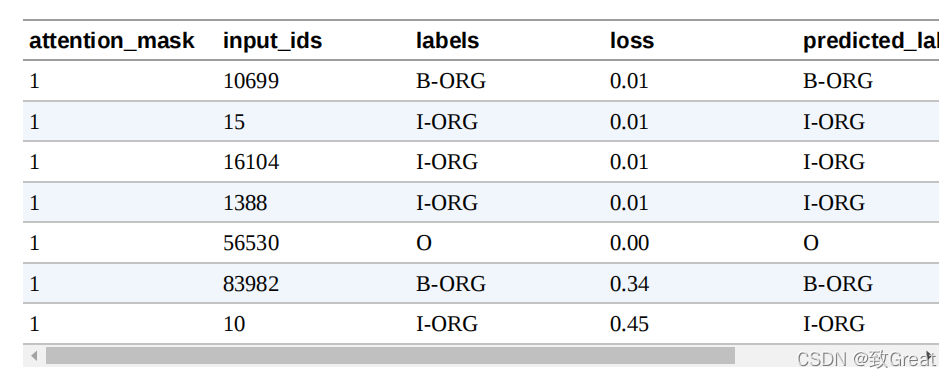Screen dimensions: 952x378
Task: Select the input_ids cell 10699
Action: pyautogui.click(x=251, y=81)
